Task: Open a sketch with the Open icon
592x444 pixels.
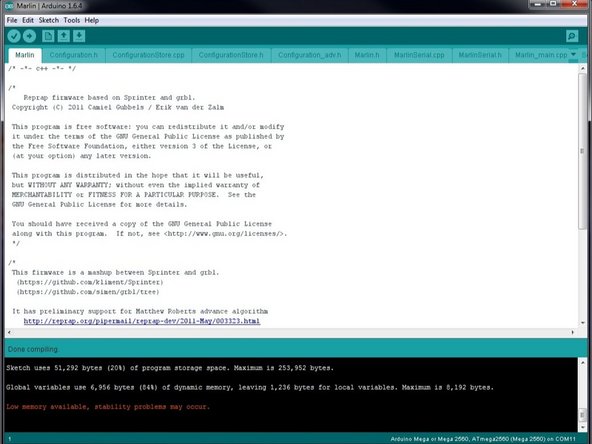Action: (63, 36)
